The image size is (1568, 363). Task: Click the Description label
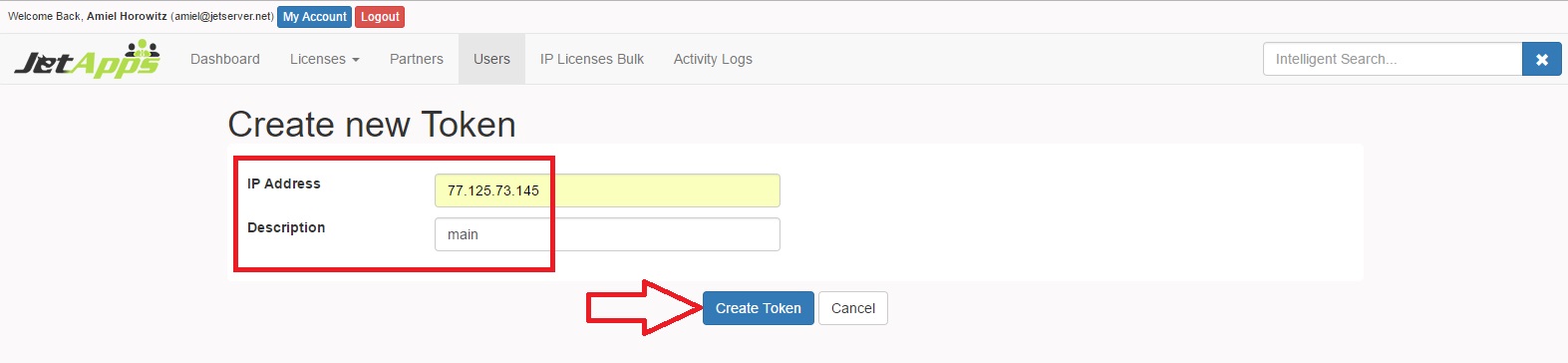coord(286,227)
